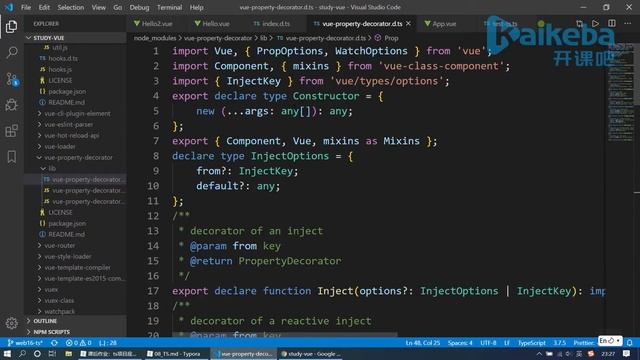Click the notifications bell in status bar
Viewport: 640px width, 360px height.
(x=630, y=343)
